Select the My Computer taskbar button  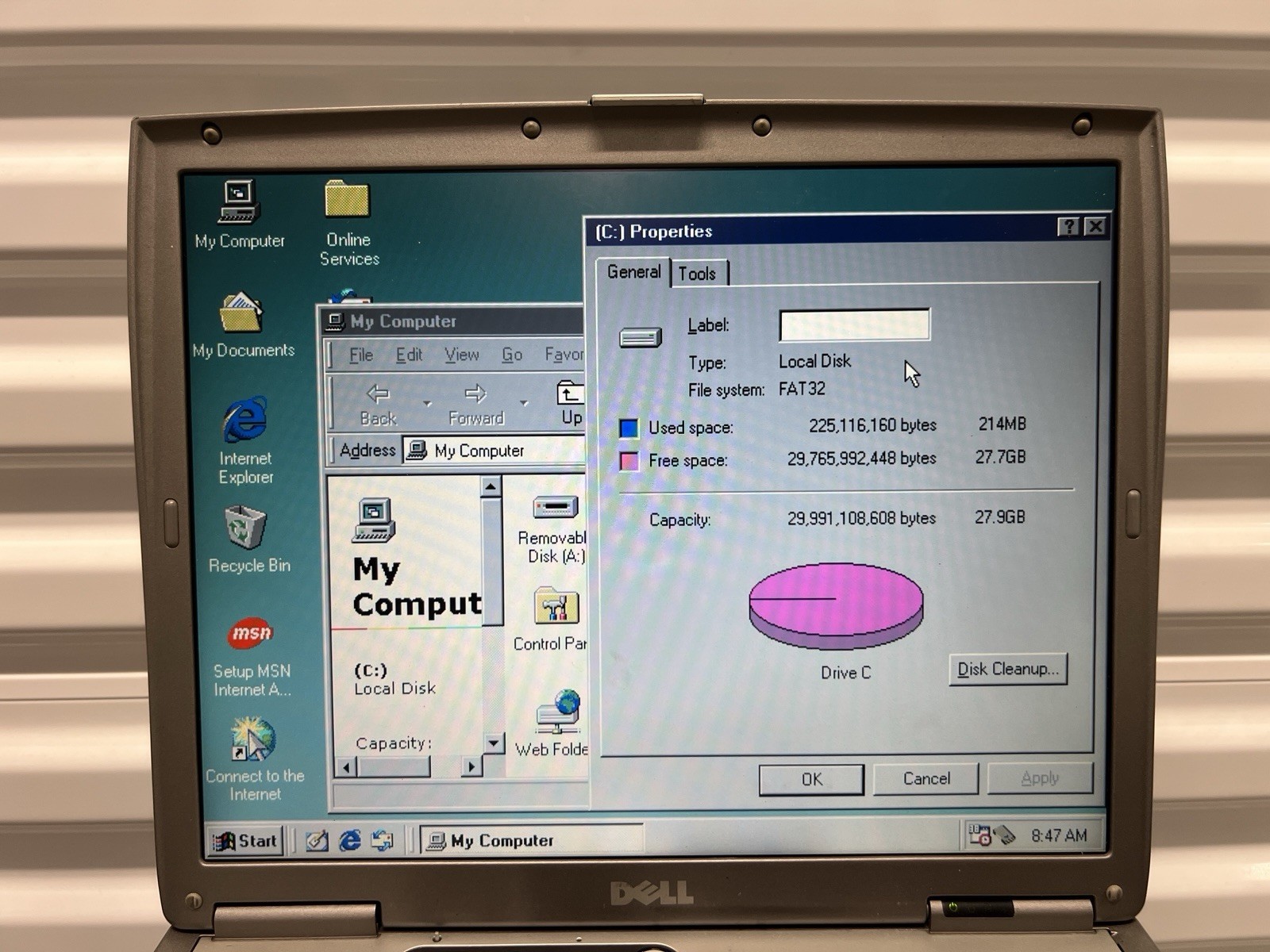click(x=530, y=840)
